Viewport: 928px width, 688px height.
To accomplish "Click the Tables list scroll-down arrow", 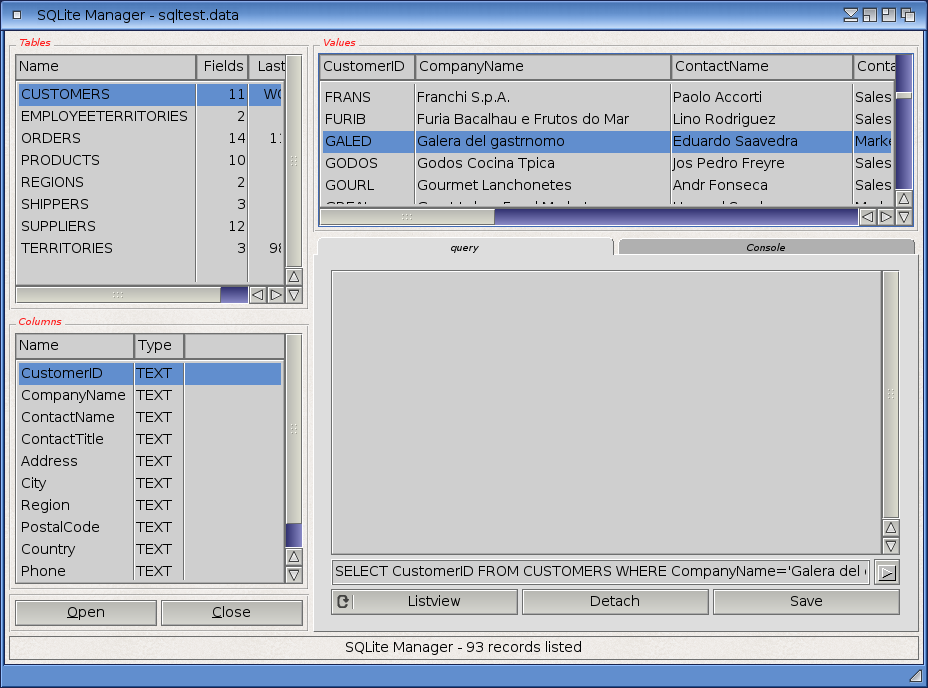I will 294,295.
